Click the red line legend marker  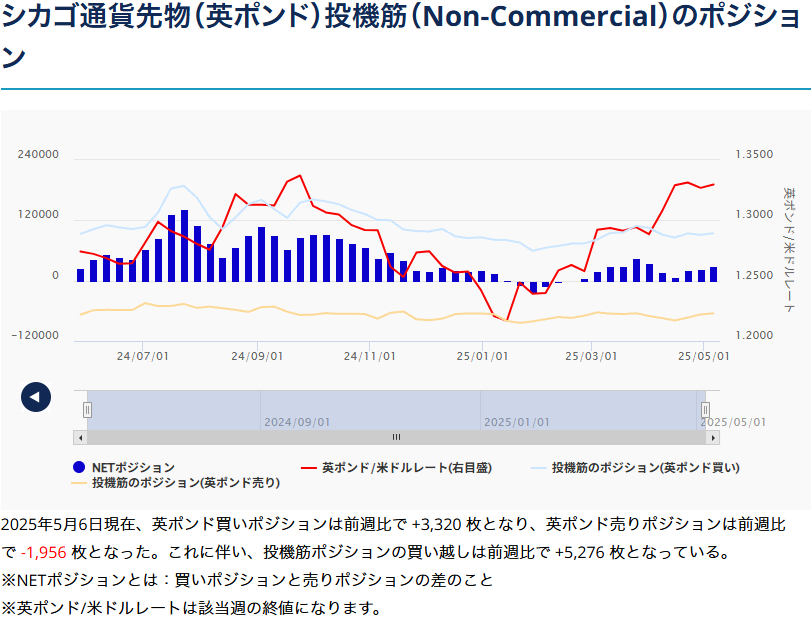click(308, 467)
